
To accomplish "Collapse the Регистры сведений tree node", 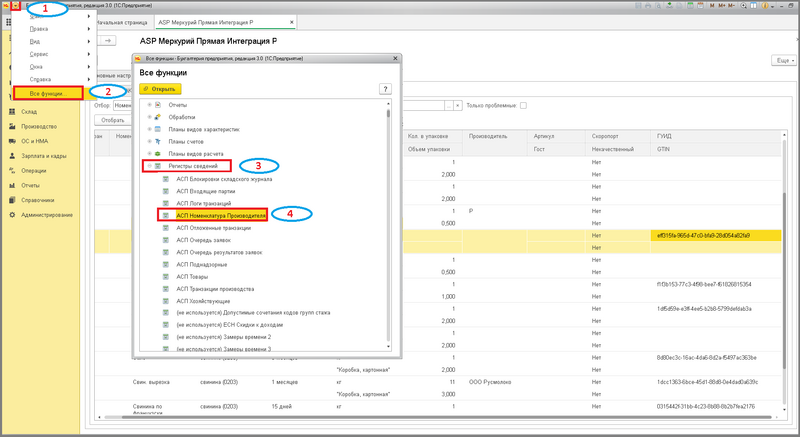I will point(149,166).
